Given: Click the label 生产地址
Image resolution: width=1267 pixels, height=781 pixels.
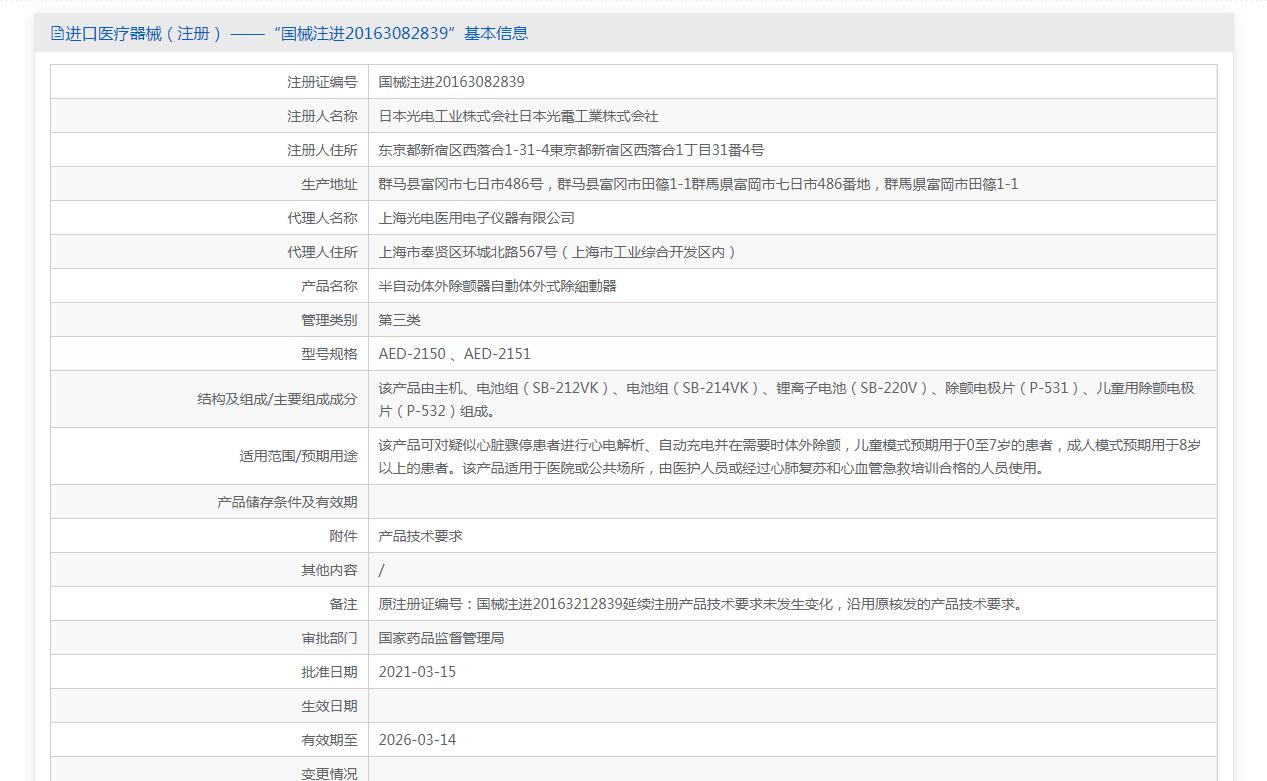Looking at the screenshot, I should pos(329,184).
